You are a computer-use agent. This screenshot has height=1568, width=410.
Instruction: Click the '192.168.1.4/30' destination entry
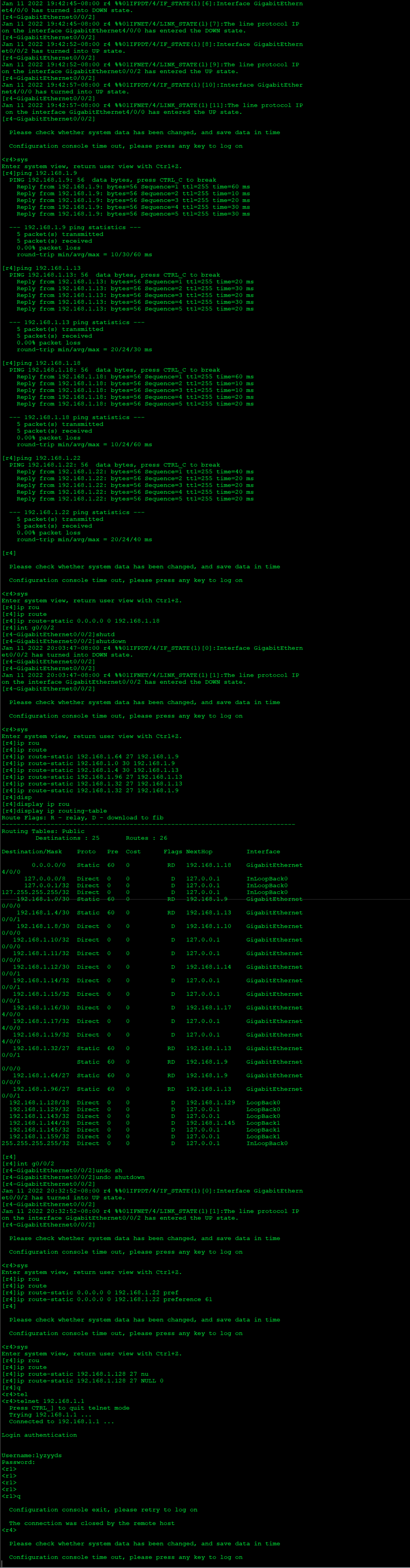[43, 912]
